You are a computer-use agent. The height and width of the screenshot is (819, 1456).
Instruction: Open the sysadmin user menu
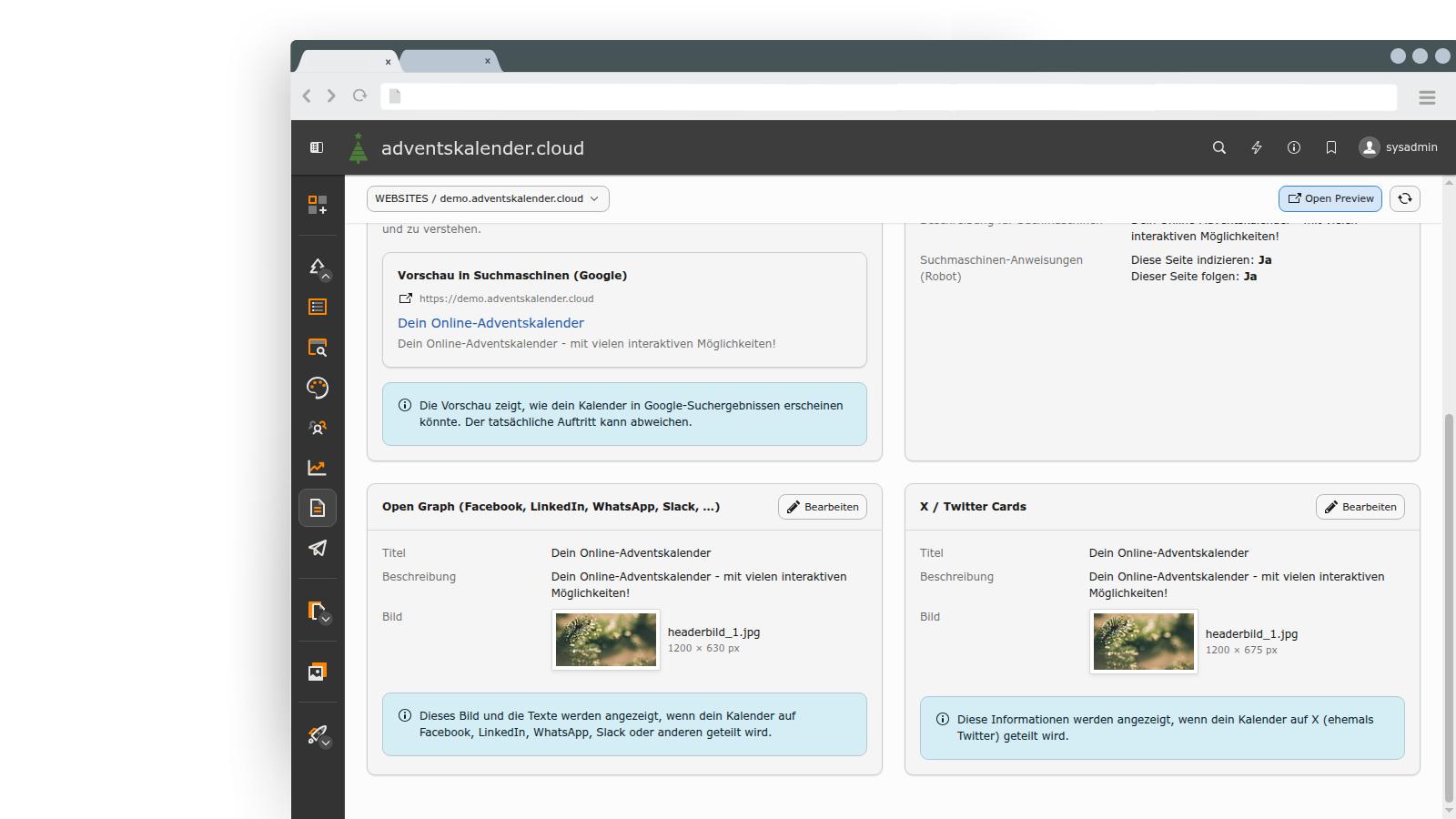click(x=1399, y=147)
